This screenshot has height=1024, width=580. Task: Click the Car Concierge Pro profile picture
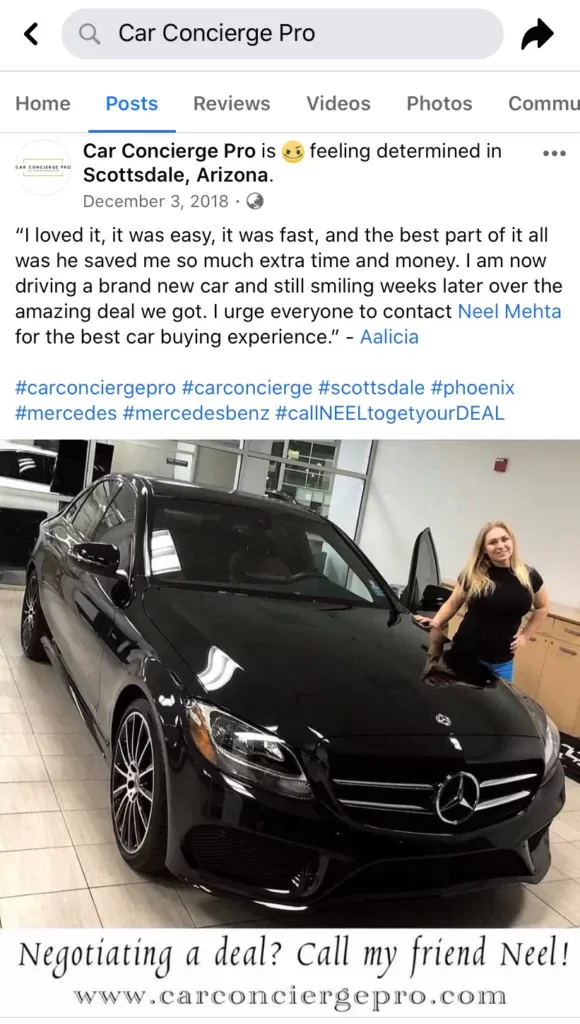43,167
